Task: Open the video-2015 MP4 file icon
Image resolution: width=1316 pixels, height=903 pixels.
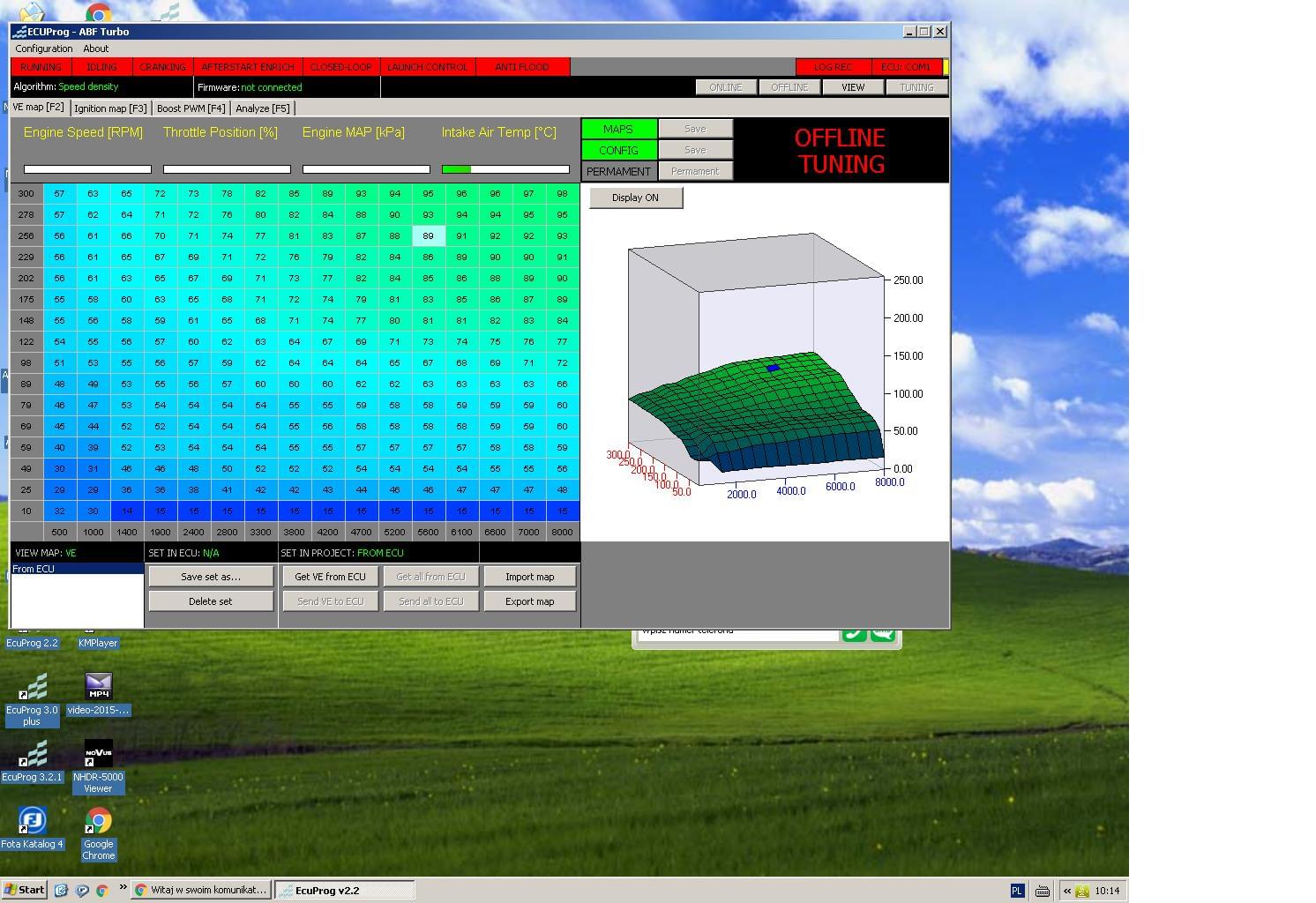Action: pos(98,688)
